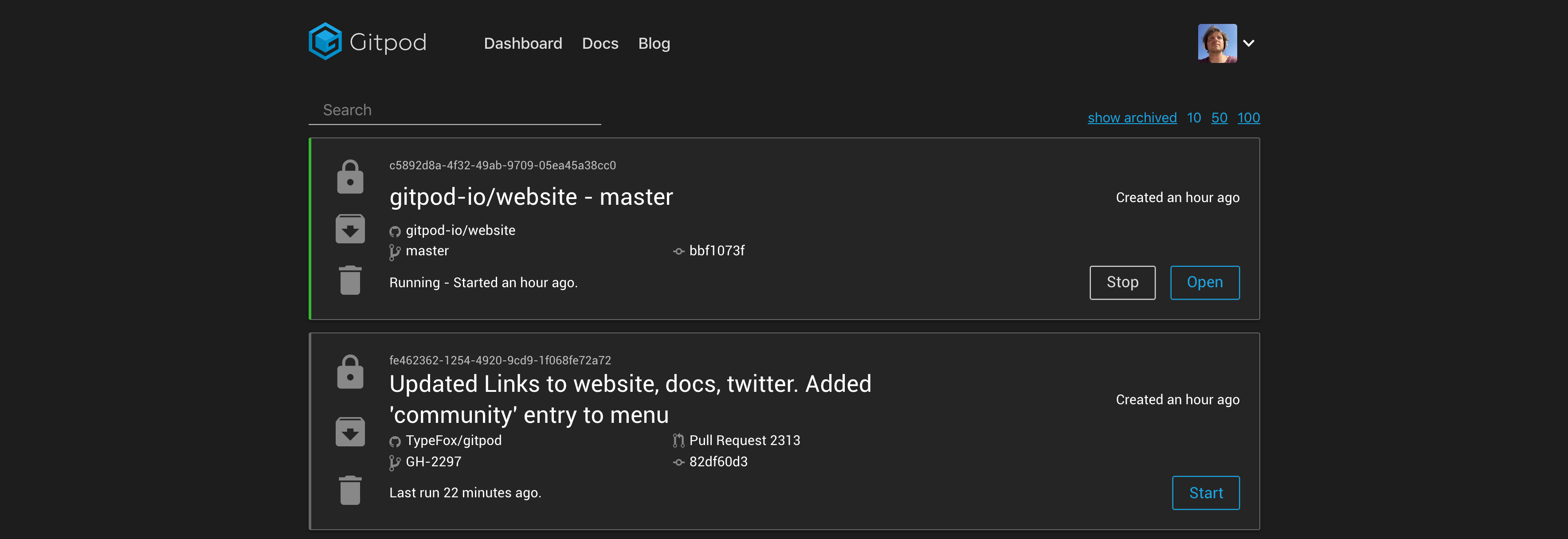Delete the gitpod-io/website master workspace

(x=350, y=281)
